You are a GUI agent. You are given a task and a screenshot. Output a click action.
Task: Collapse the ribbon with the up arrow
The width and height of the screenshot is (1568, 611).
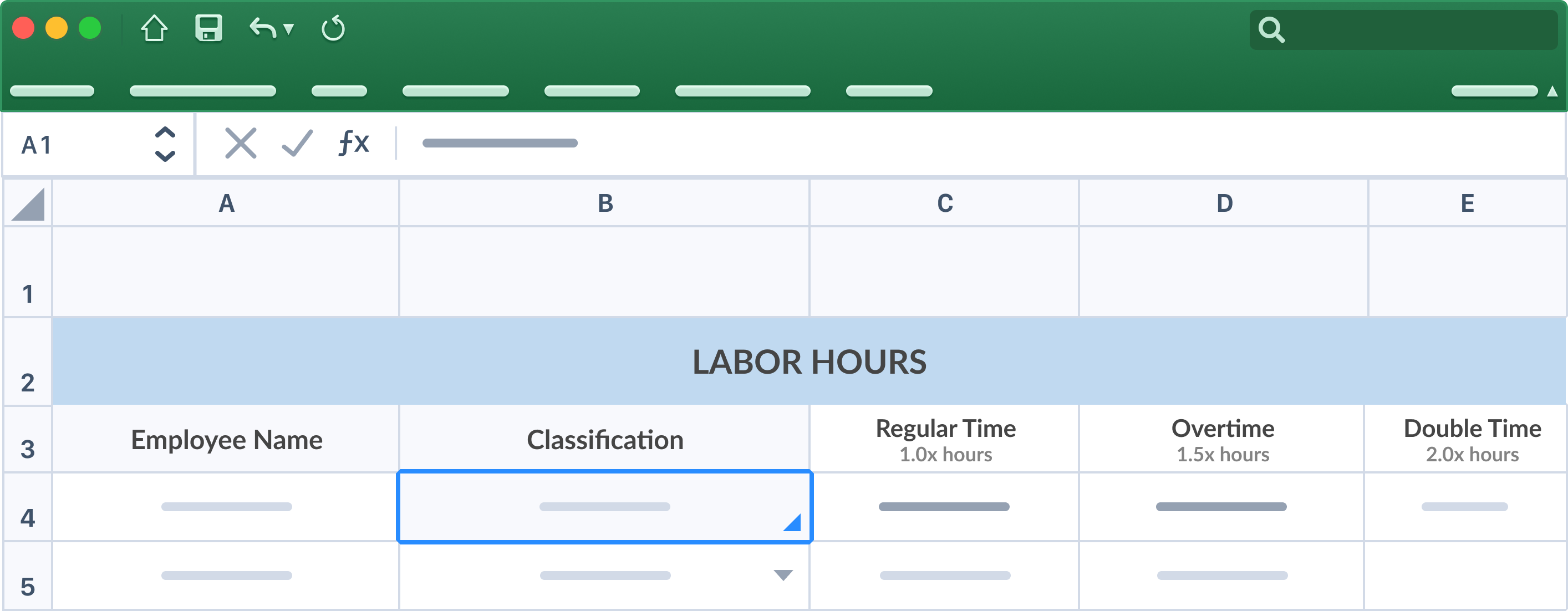coord(1552,91)
